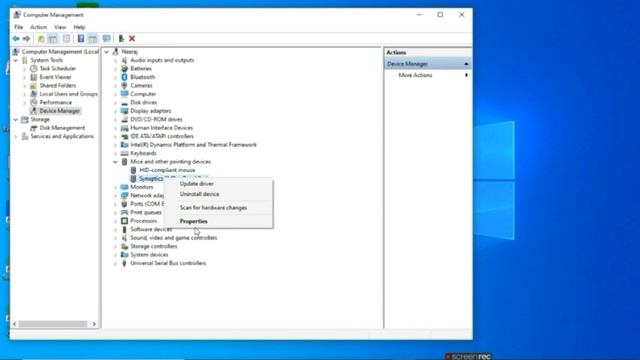Select the Computer category row

tap(143, 94)
